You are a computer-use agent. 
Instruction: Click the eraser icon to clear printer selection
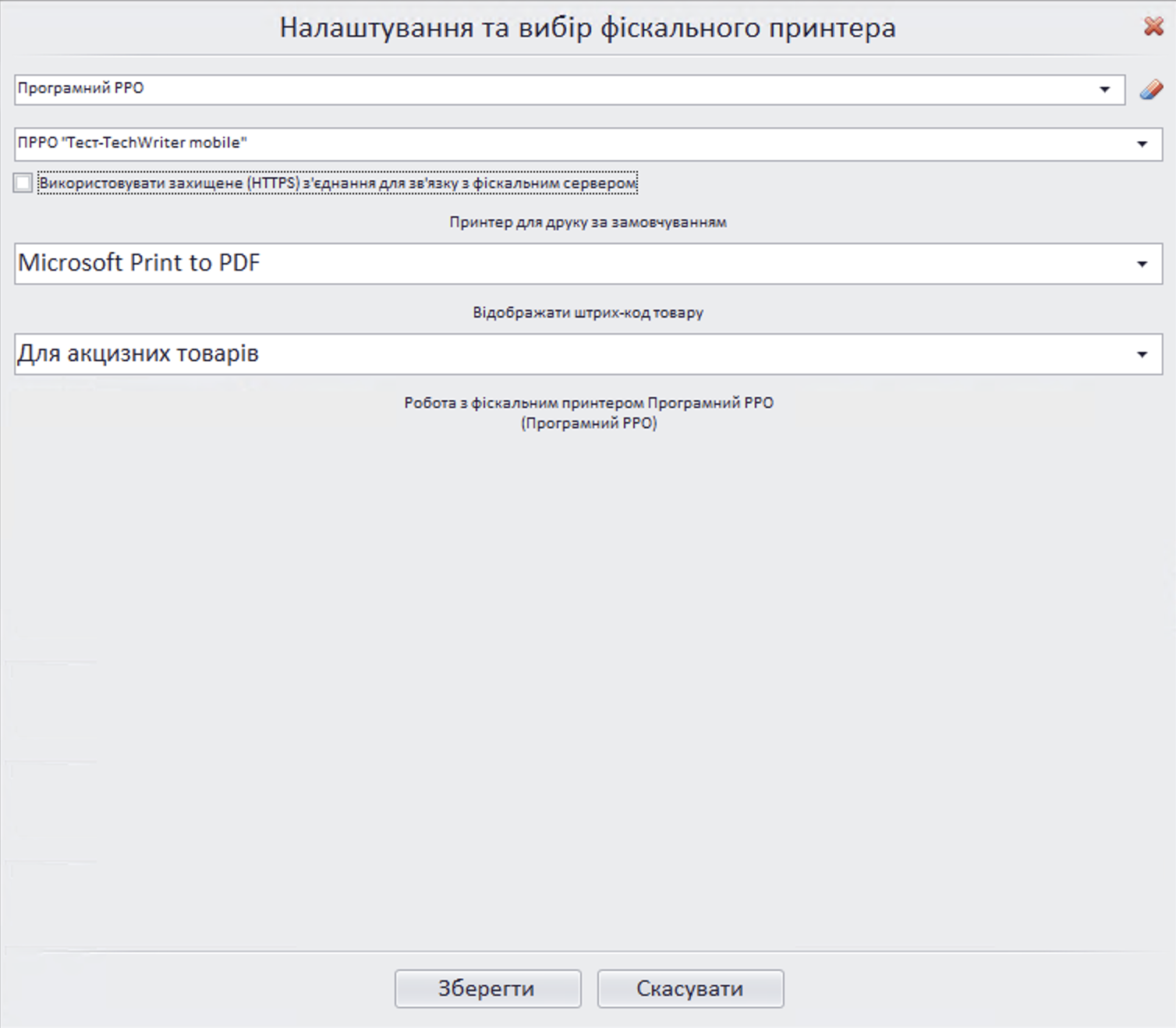1150,89
